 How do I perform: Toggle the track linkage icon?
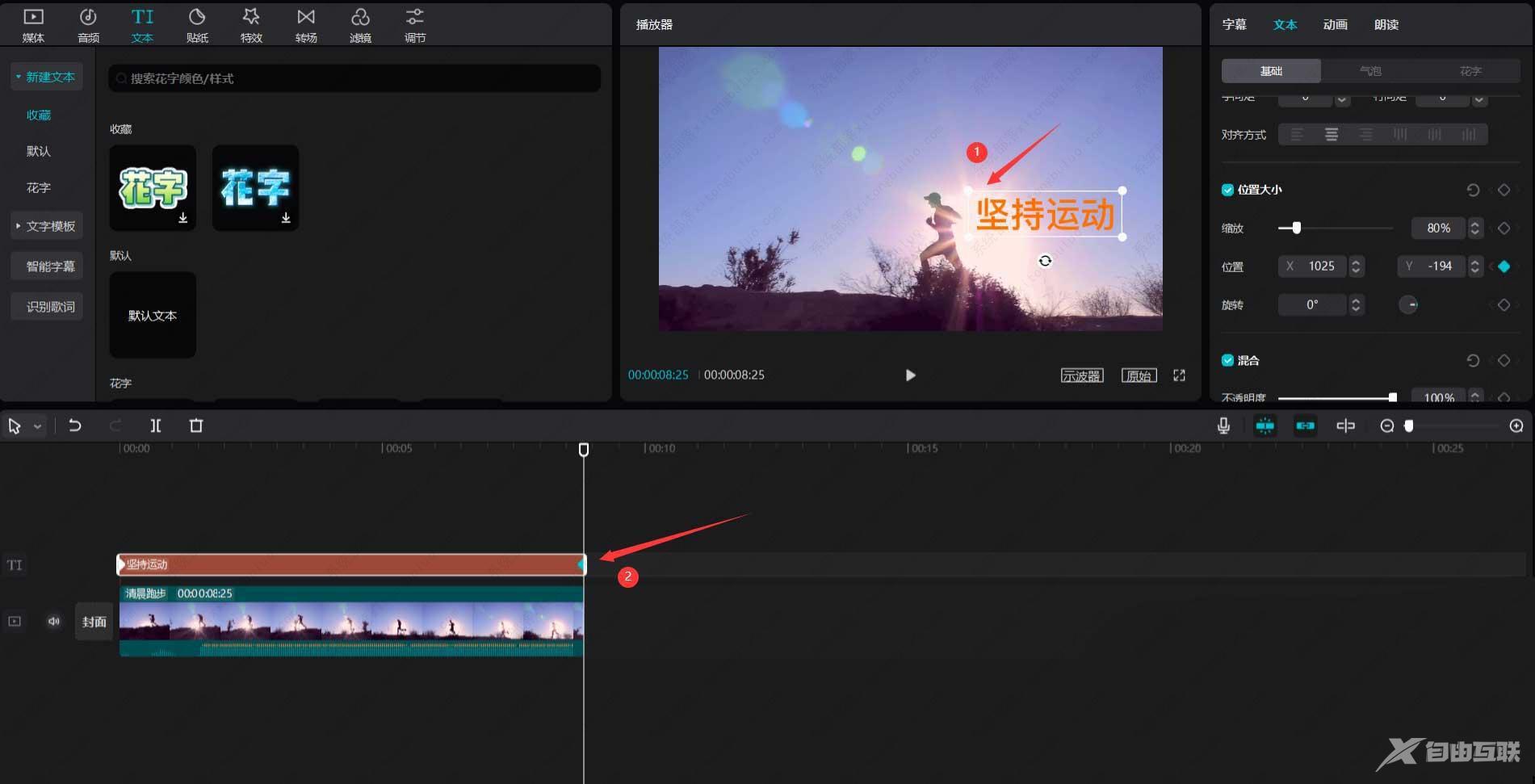click(x=1305, y=426)
